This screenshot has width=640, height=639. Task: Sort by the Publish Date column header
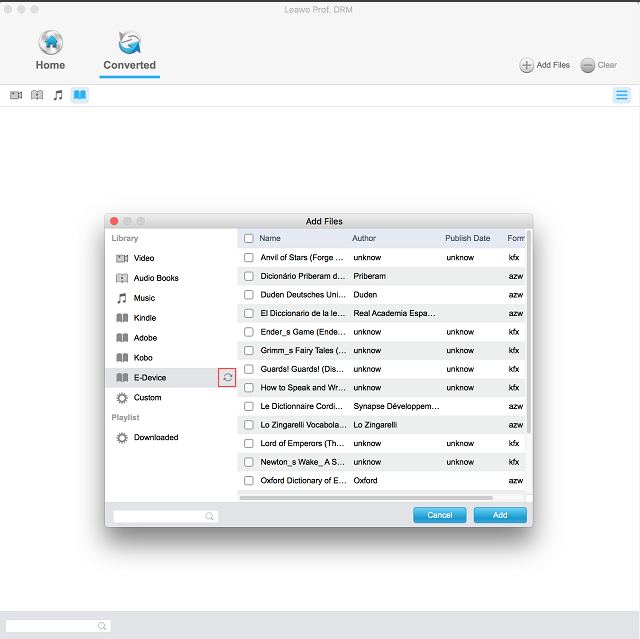(467, 238)
